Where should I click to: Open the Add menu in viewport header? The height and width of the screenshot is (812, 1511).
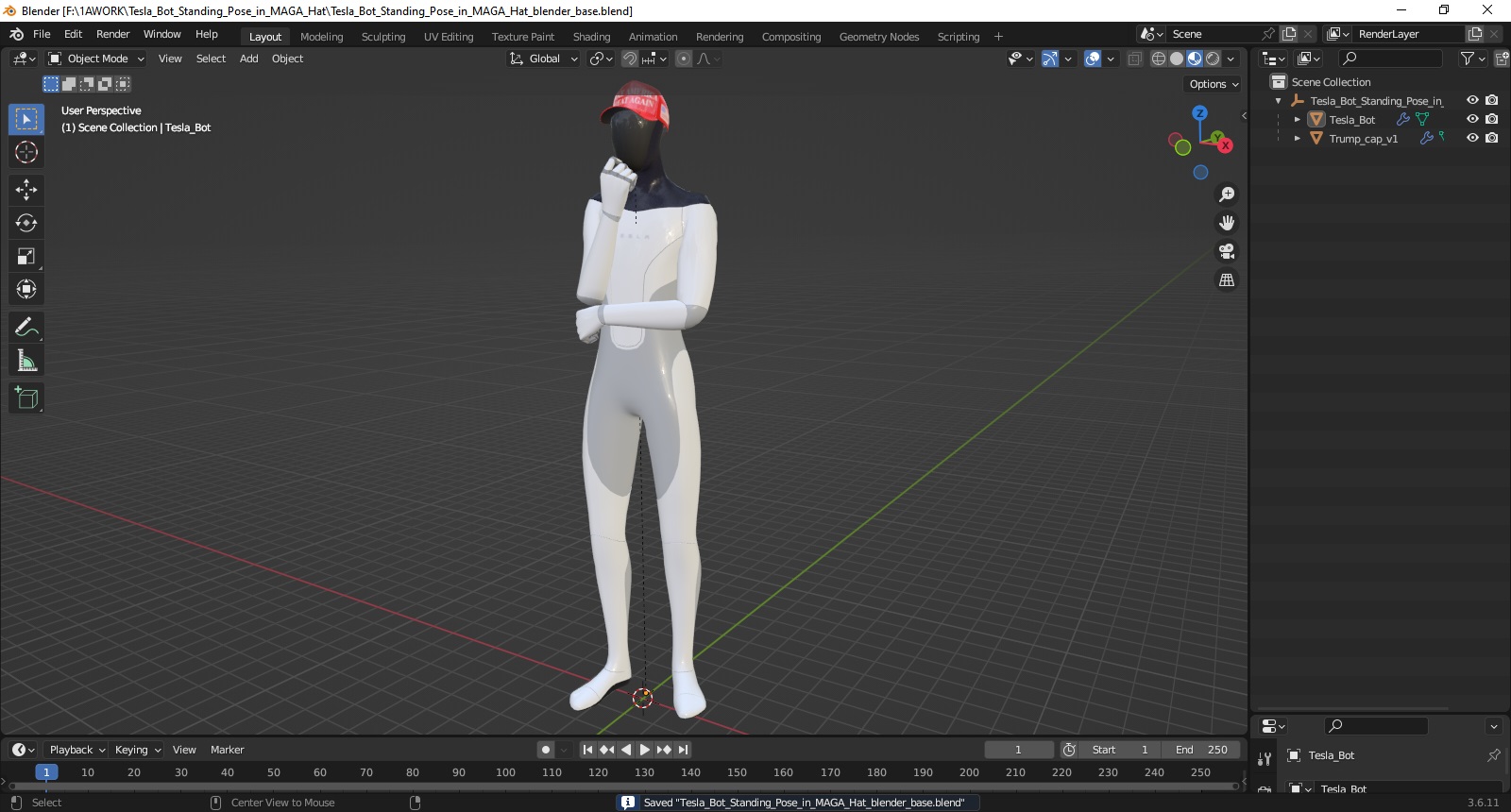pyautogui.click(x=248, y=59)
